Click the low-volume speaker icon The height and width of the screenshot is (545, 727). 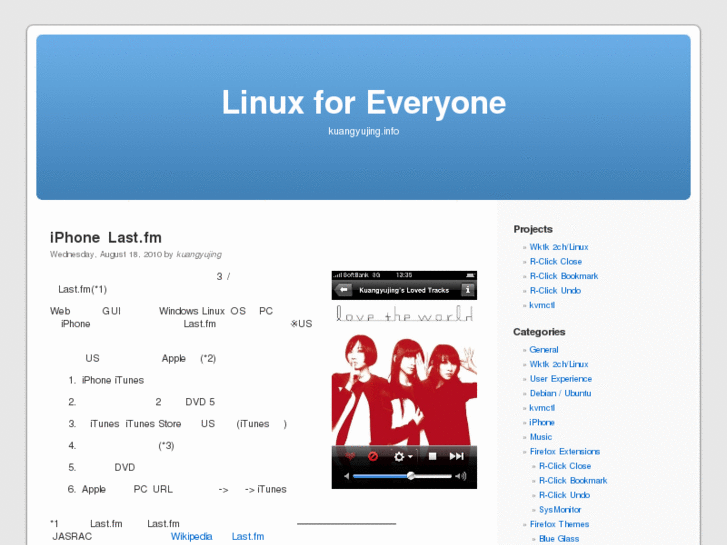coord(346,476)
